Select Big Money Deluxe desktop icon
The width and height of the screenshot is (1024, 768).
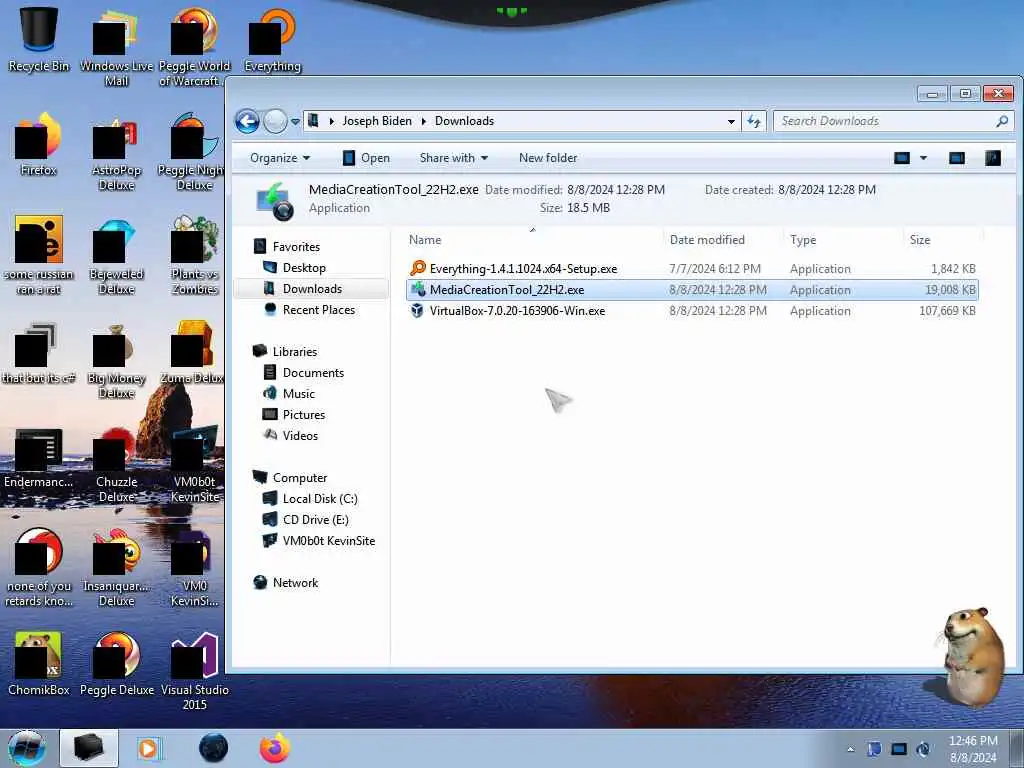point(116,361)
